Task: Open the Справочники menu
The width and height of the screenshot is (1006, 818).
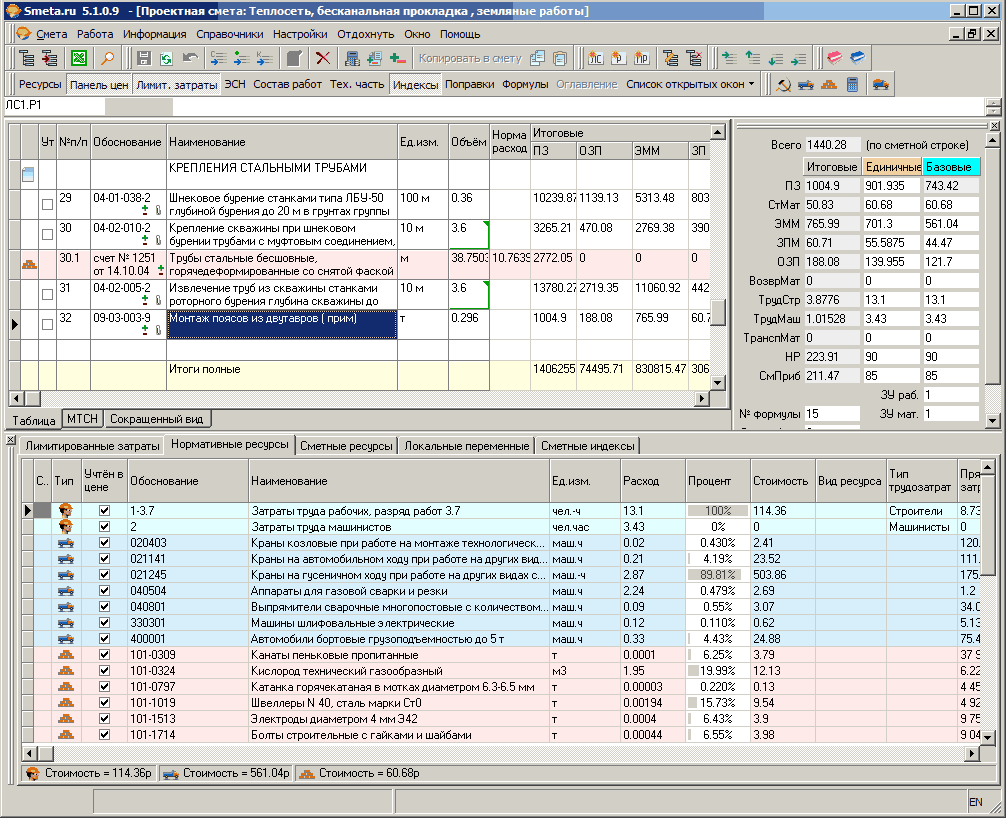Action: pos(230,34)
